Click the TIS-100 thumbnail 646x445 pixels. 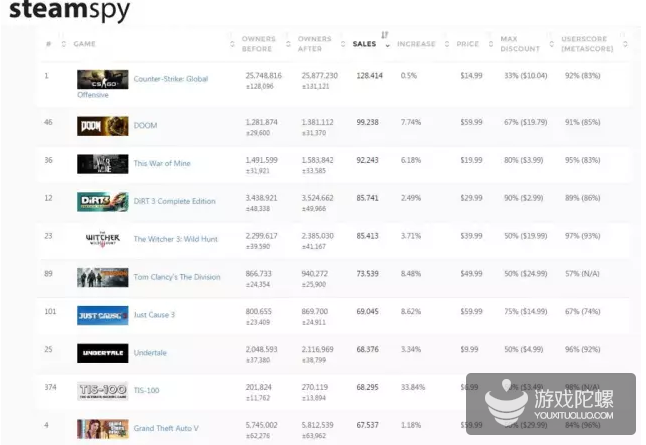[x=103, y=391]
